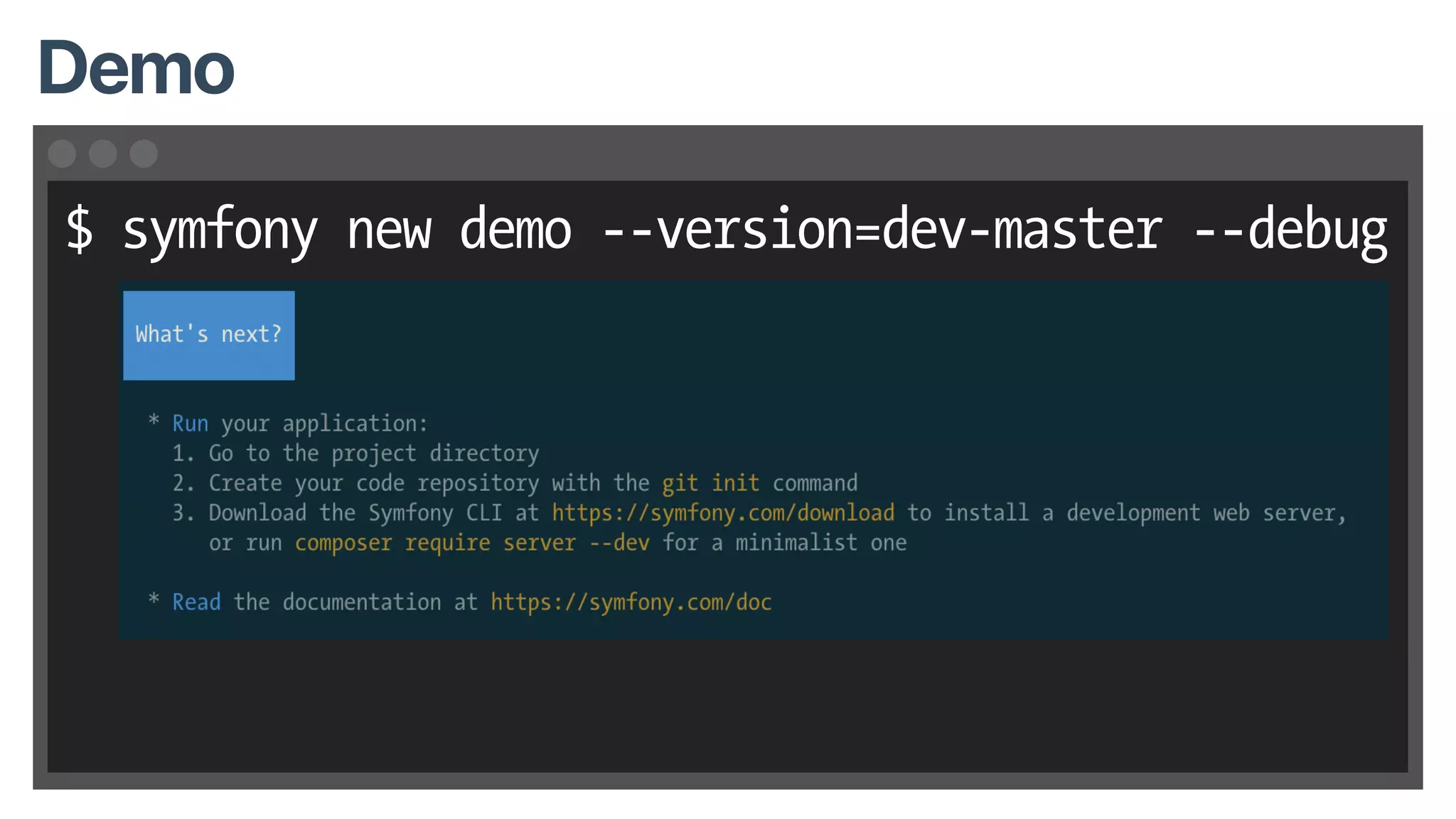Click the "What's next?" blue box
1456x819 pixels.
pyautogui.click(x=209, y=335)
